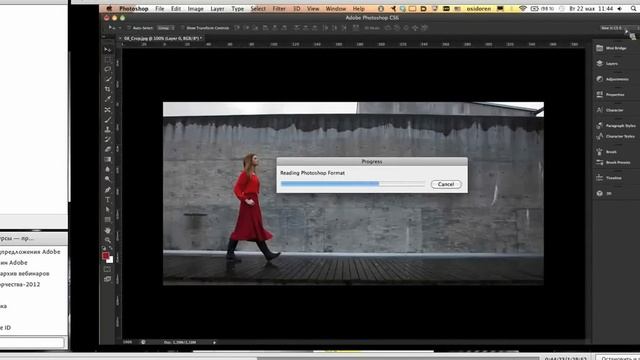
Task: Open the Move tool preset picker
Action: (x=113, y=28)
